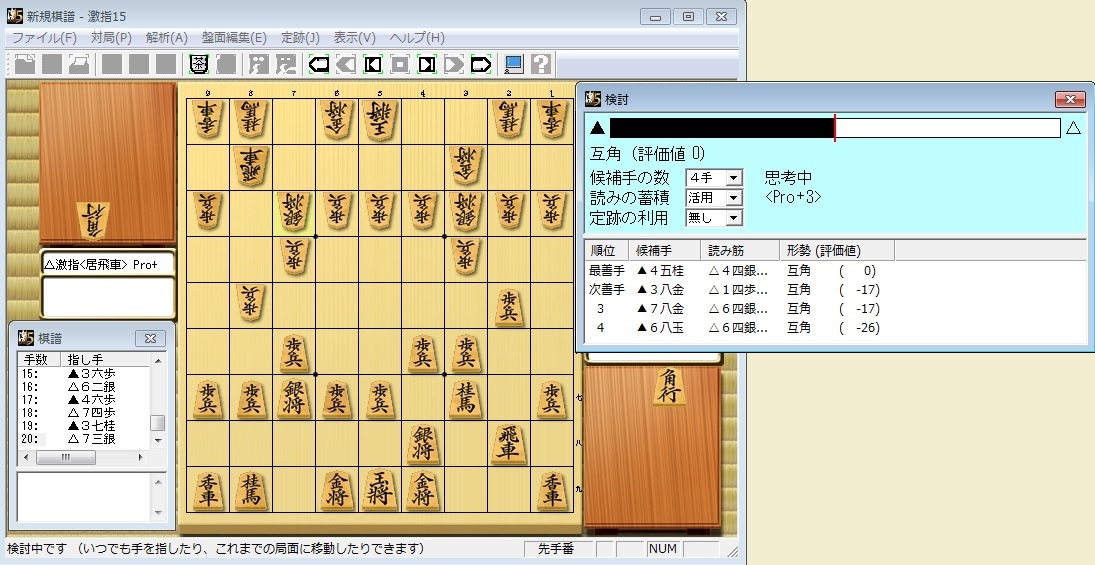Click the 棋譜 list scroll-down arrow

click(158, 441)
